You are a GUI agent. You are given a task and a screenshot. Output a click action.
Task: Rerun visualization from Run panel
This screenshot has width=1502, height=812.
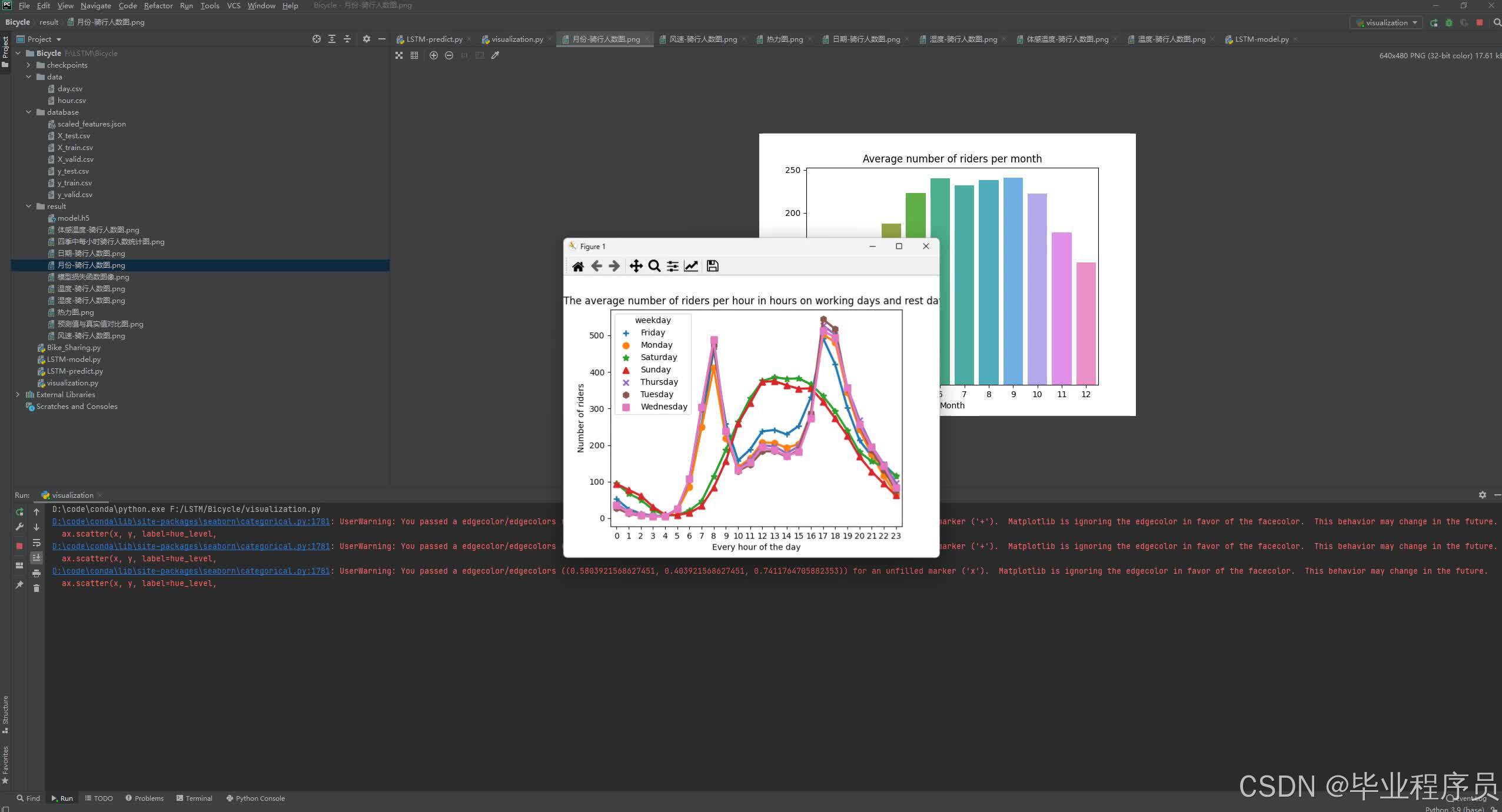coord(19,512)
